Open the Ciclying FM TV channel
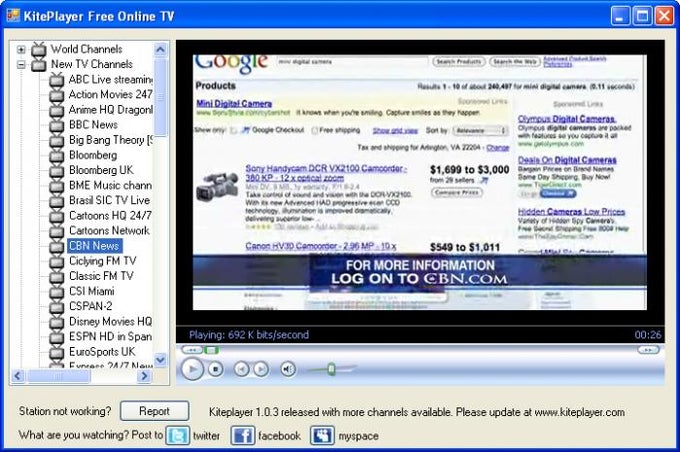Image resolution: width=680 pixels, height=452 pixels. point(102,261)
